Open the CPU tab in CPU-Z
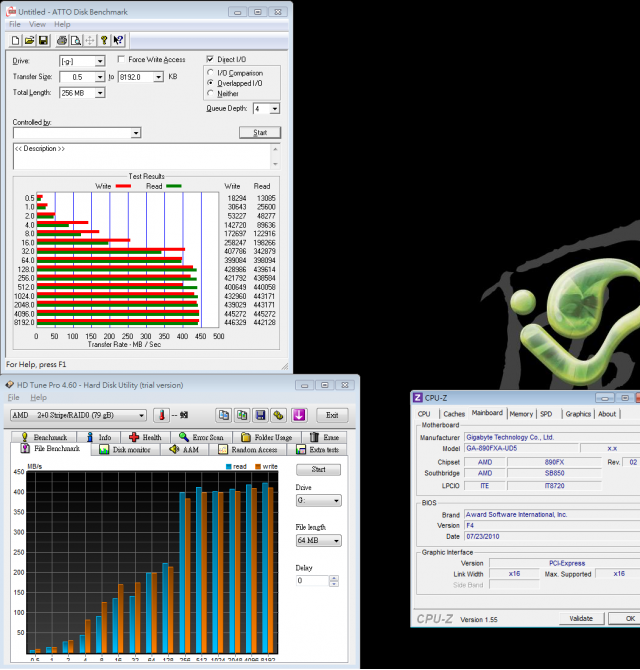Viewport: 640px width, 670px height. (424, 414)
